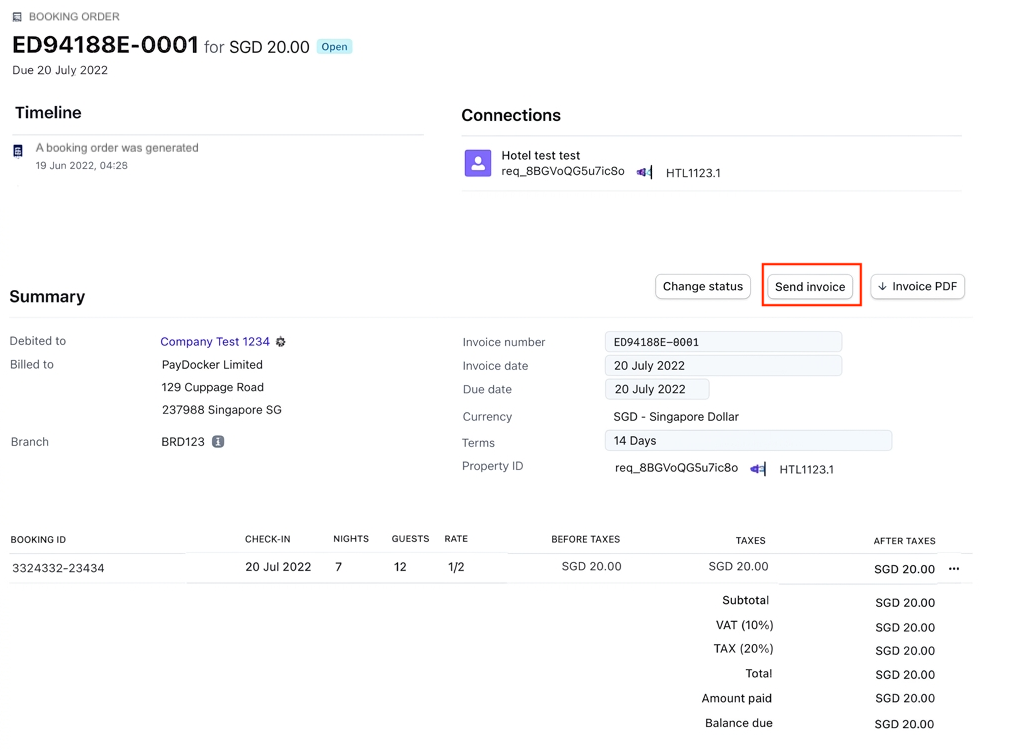
Task: Click the info icon next to BRD123
Action: click(218, 442)
